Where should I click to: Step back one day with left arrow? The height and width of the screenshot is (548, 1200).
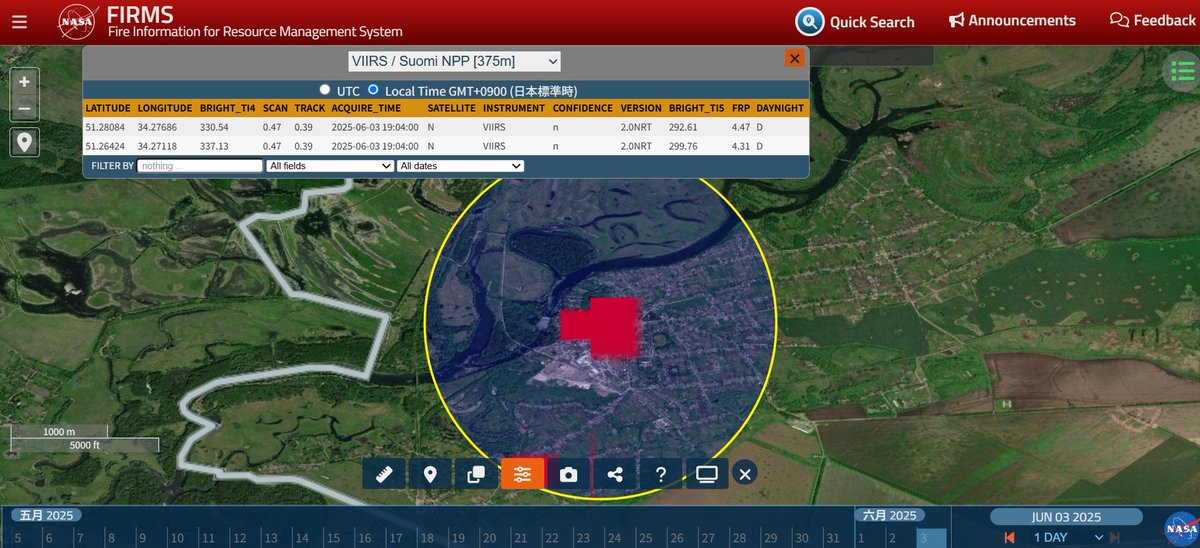(1010, 538)
